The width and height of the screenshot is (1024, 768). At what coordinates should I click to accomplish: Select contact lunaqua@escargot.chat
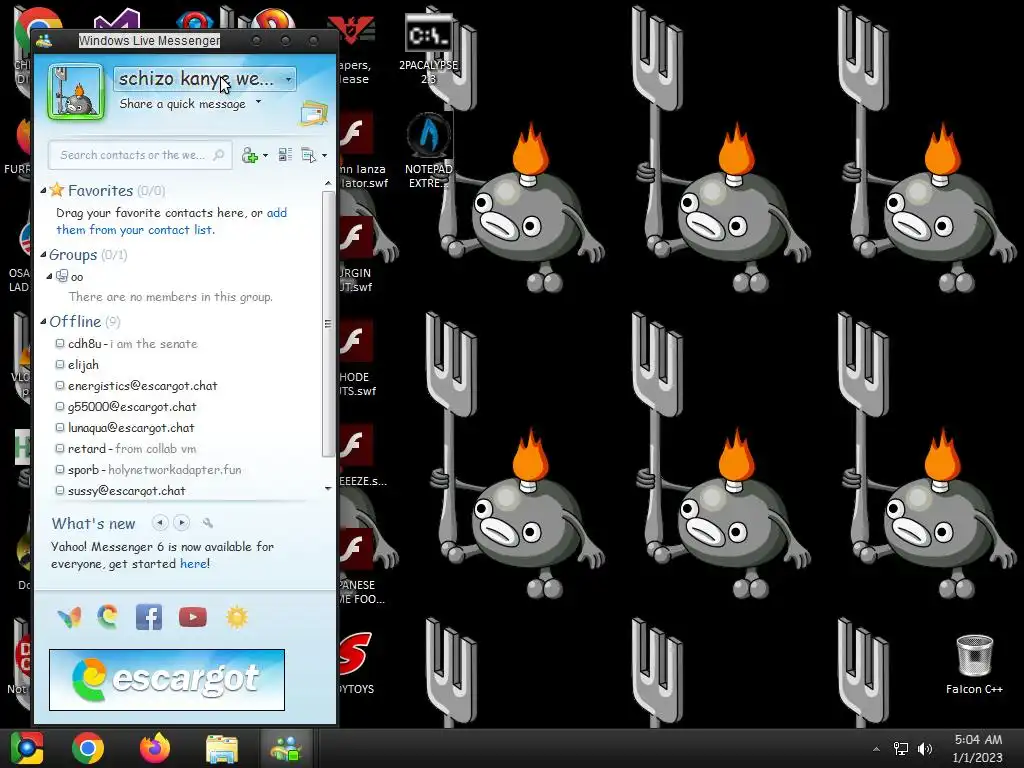point(131,428)
